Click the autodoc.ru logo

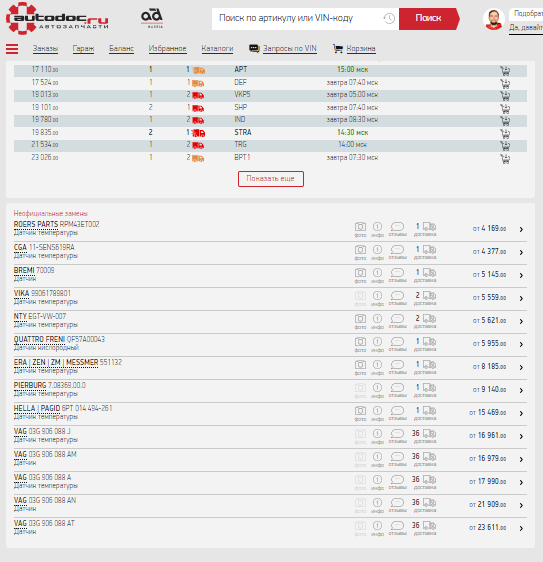pyautogui.click(x=57, y=18)
